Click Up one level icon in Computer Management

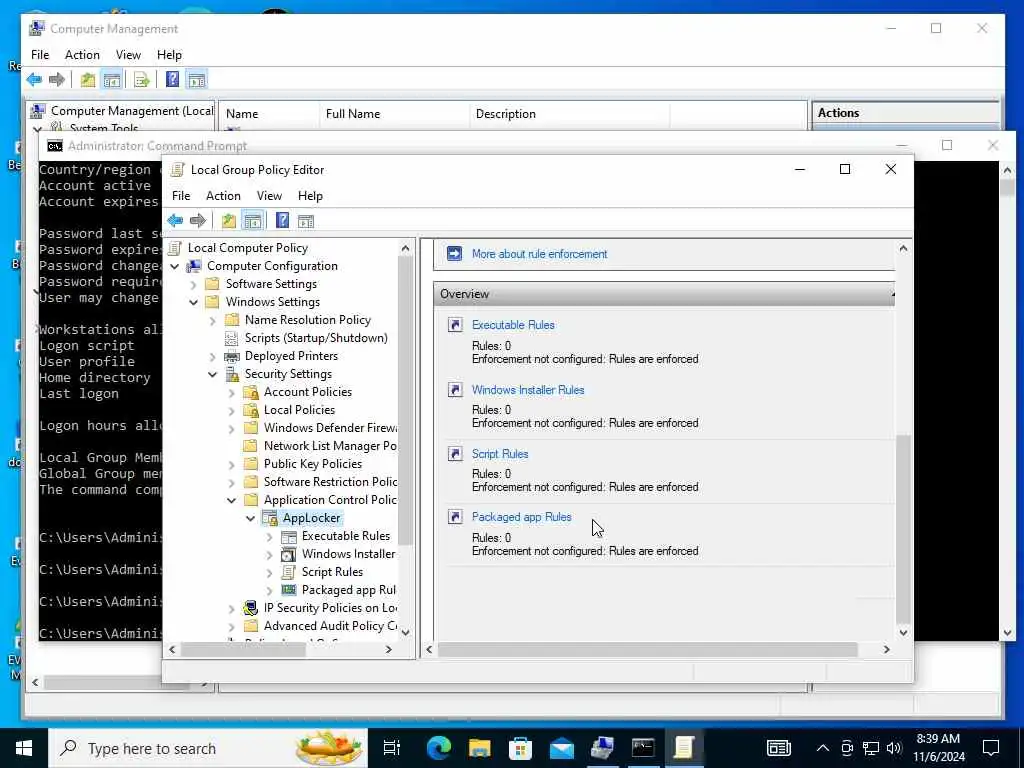click(x=88, y=80)
